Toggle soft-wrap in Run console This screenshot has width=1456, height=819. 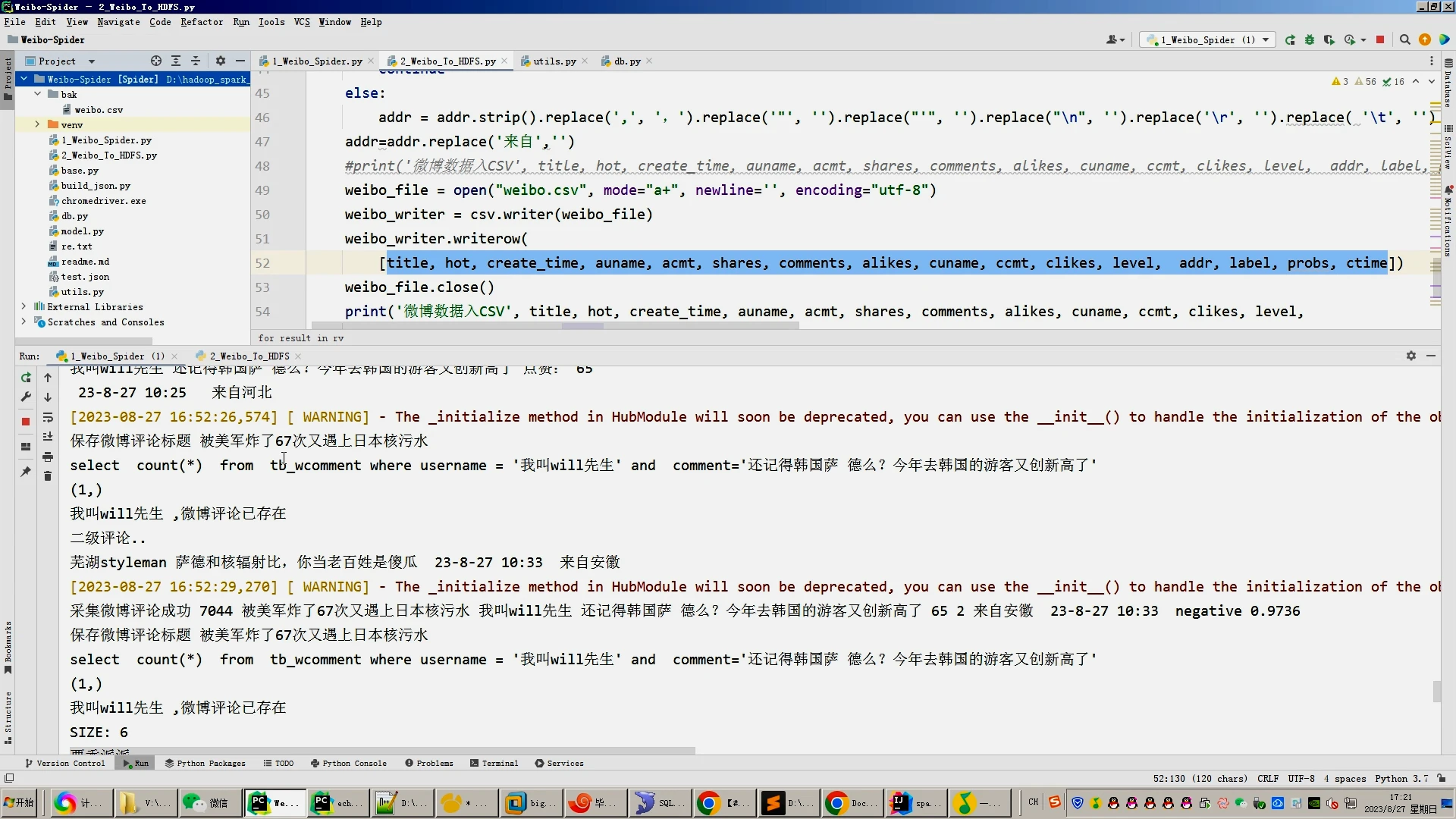(48, 417)
